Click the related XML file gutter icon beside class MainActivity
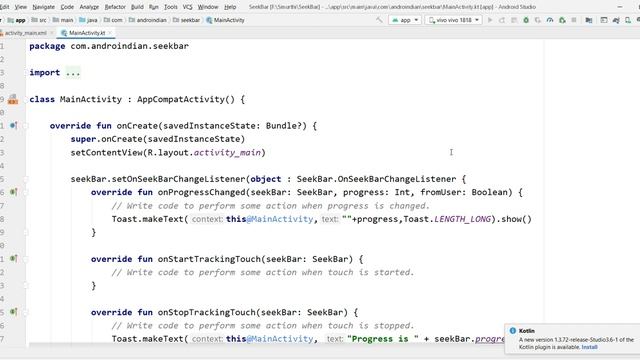Image resolution: width=640 pixels, height=360 pixels. point(13,99)
